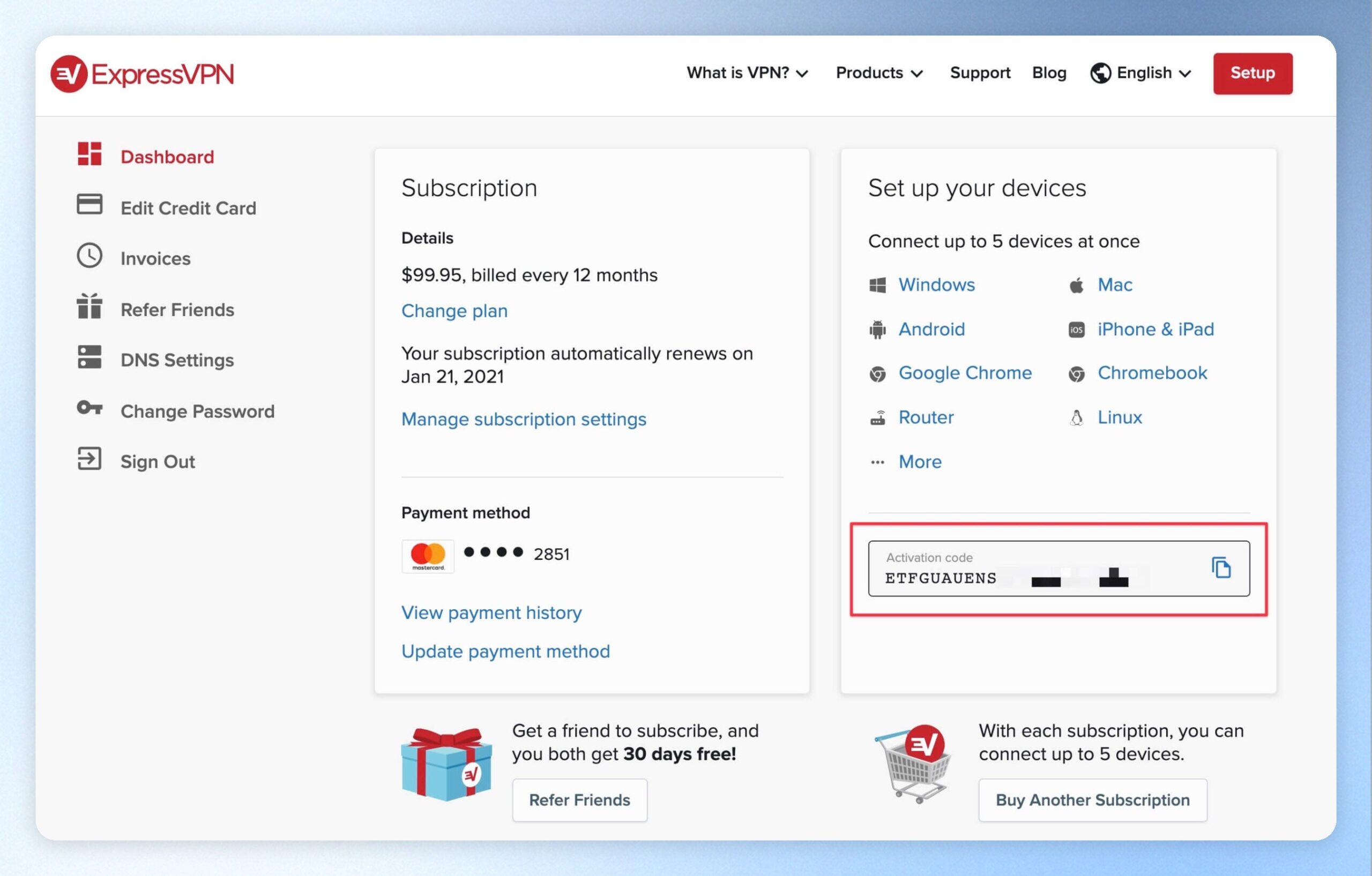Open the English language selector
Screen dimensions: 1372x876
[1140, 73]
